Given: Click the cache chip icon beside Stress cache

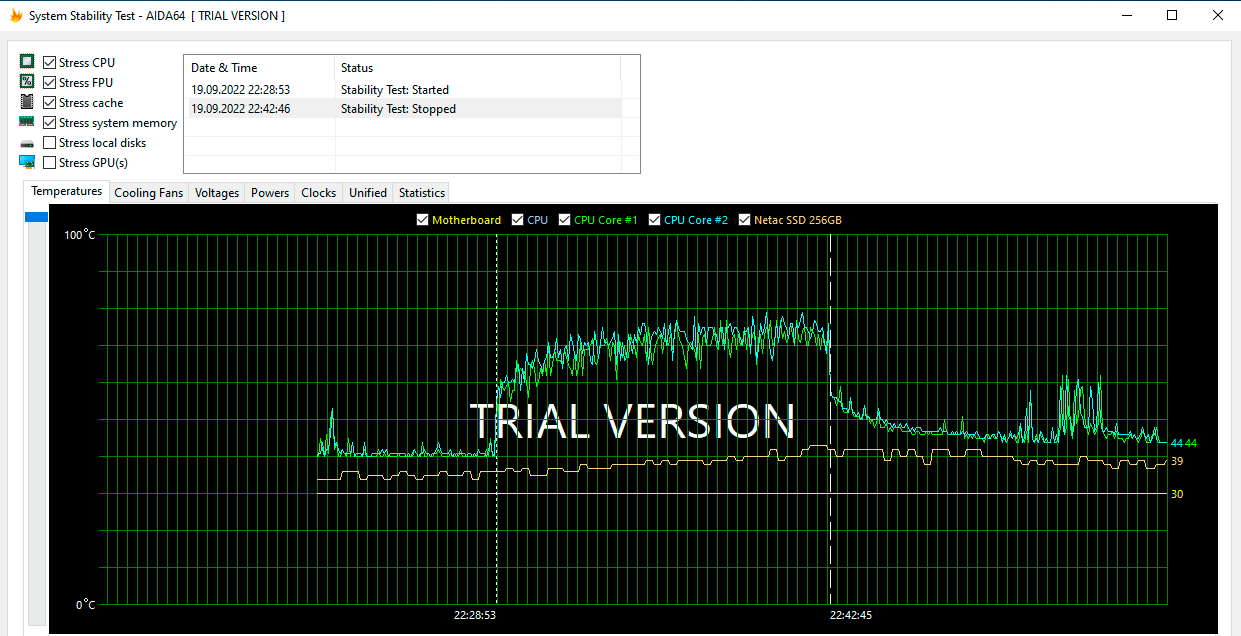Looking at the screenshot, I should tap(27, 102).
